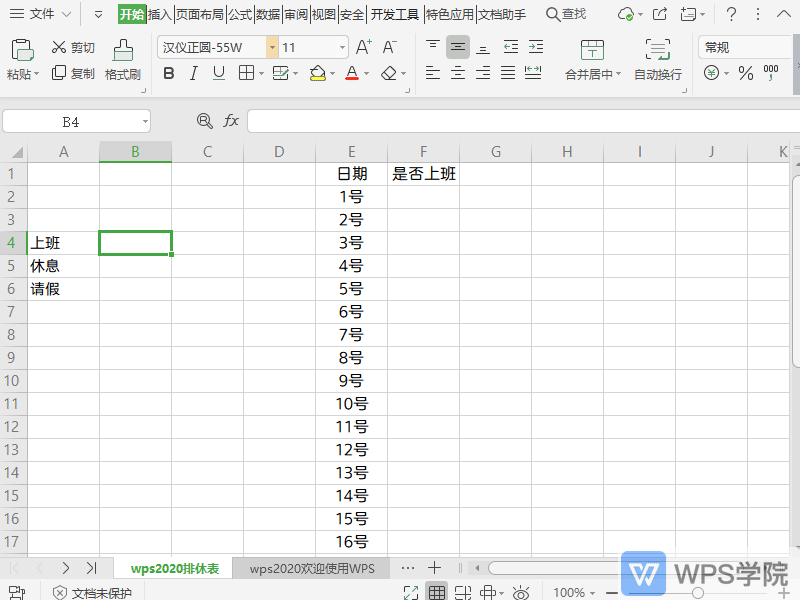Click the Merge and Center icon
This screenshot has height=600, width=800.
(x=592, y=52)
